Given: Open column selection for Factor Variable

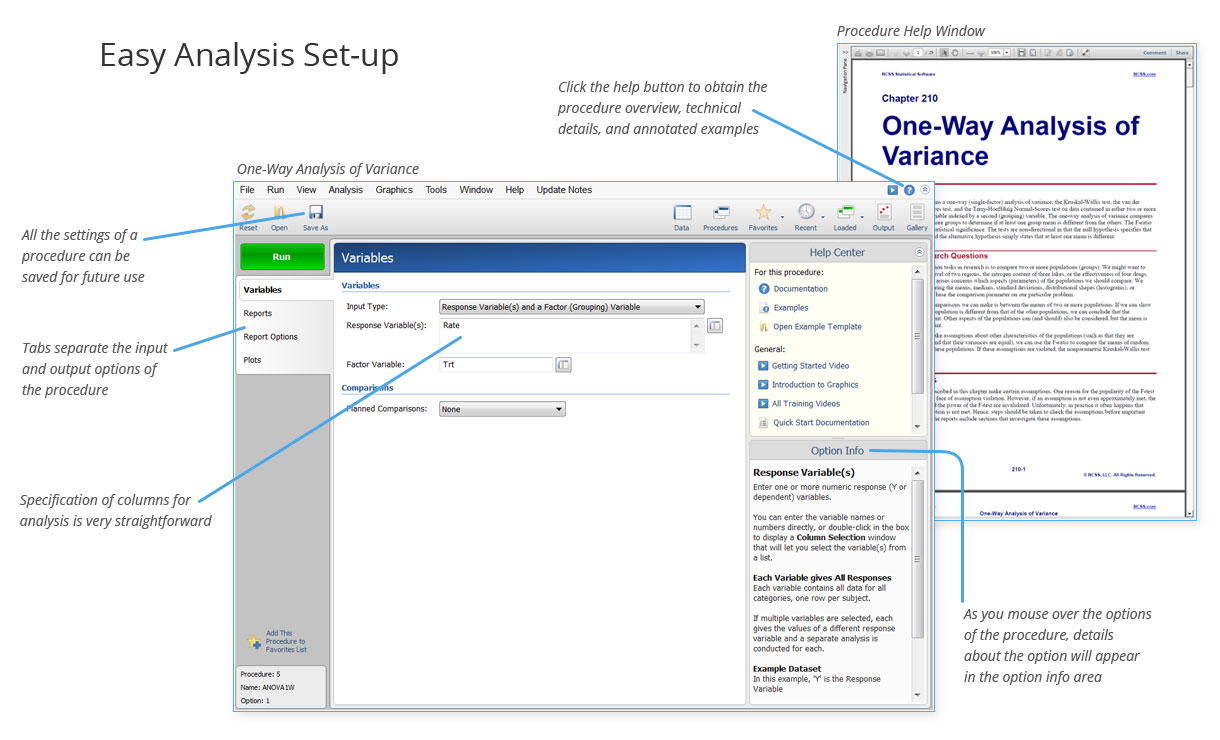Looking at the screenshot, I should [563, 365].
